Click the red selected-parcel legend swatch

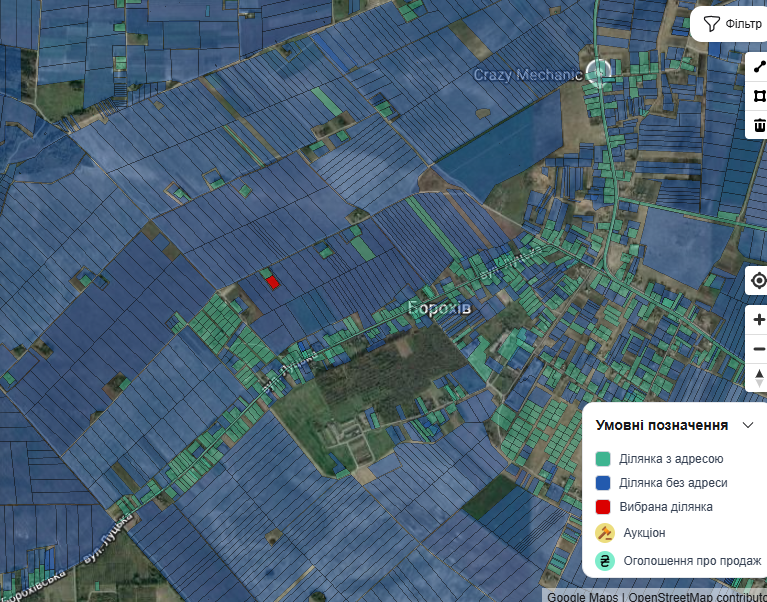[603, 507]
